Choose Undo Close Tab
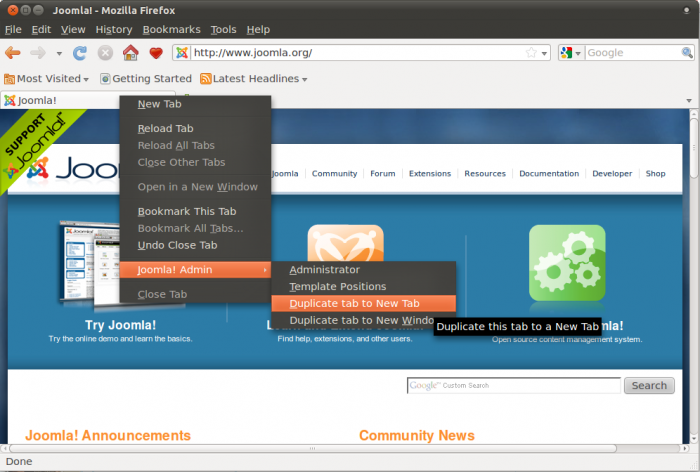This screenshot has width=700, height=472. point(195,245)
